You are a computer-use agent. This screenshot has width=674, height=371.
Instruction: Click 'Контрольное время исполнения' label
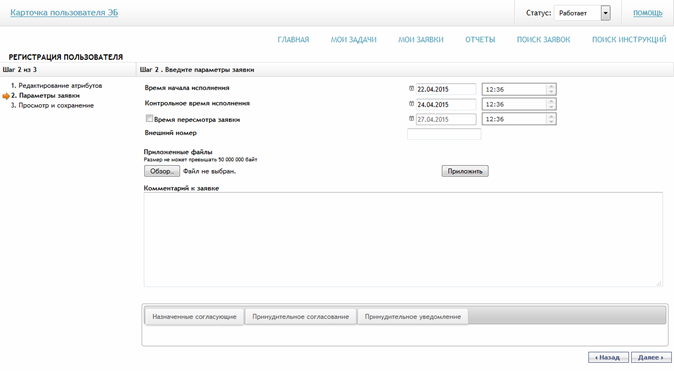tap(197, 103)
